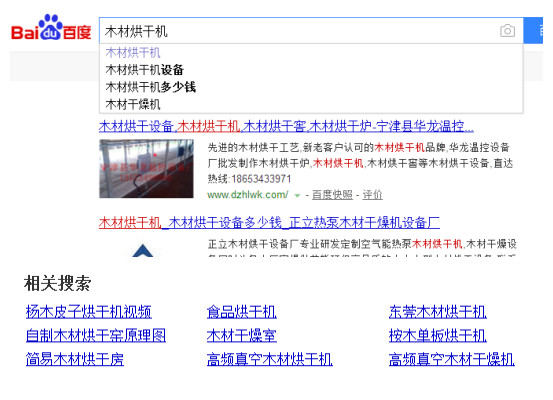Open related search 高频真空木材干燥机

pos(452,359)
